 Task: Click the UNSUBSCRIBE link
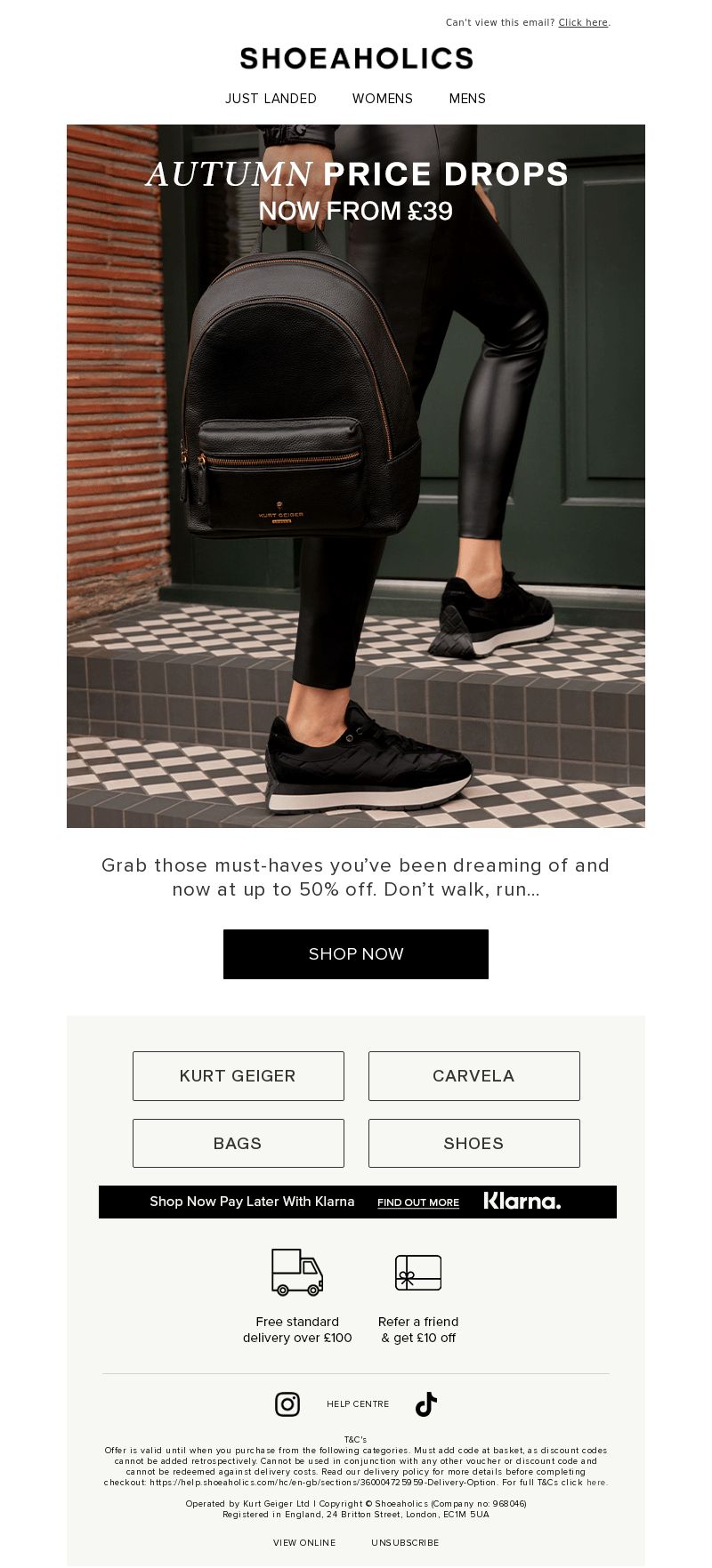pyautogui.click(x=405, y=1543)
